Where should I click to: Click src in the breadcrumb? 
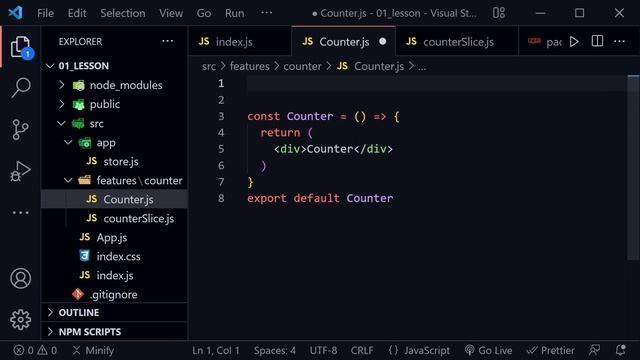click(209, 66)
